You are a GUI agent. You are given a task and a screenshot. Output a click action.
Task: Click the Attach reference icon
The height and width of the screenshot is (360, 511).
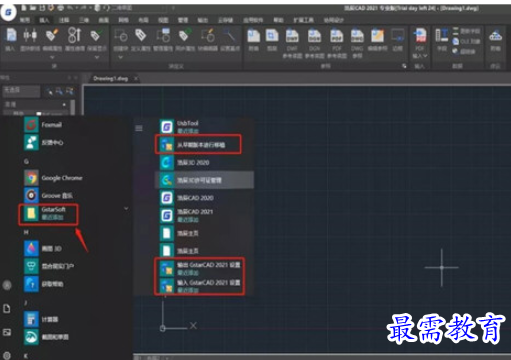(x=254, y=35)
